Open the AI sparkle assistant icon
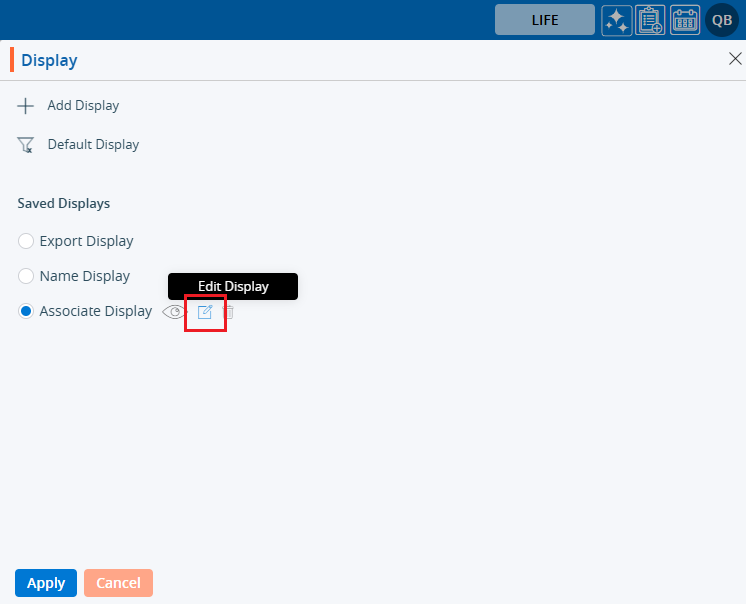Image resolution: width=746 pixels, height=604 pixels. pyautogui.click(x=616, y=20)
